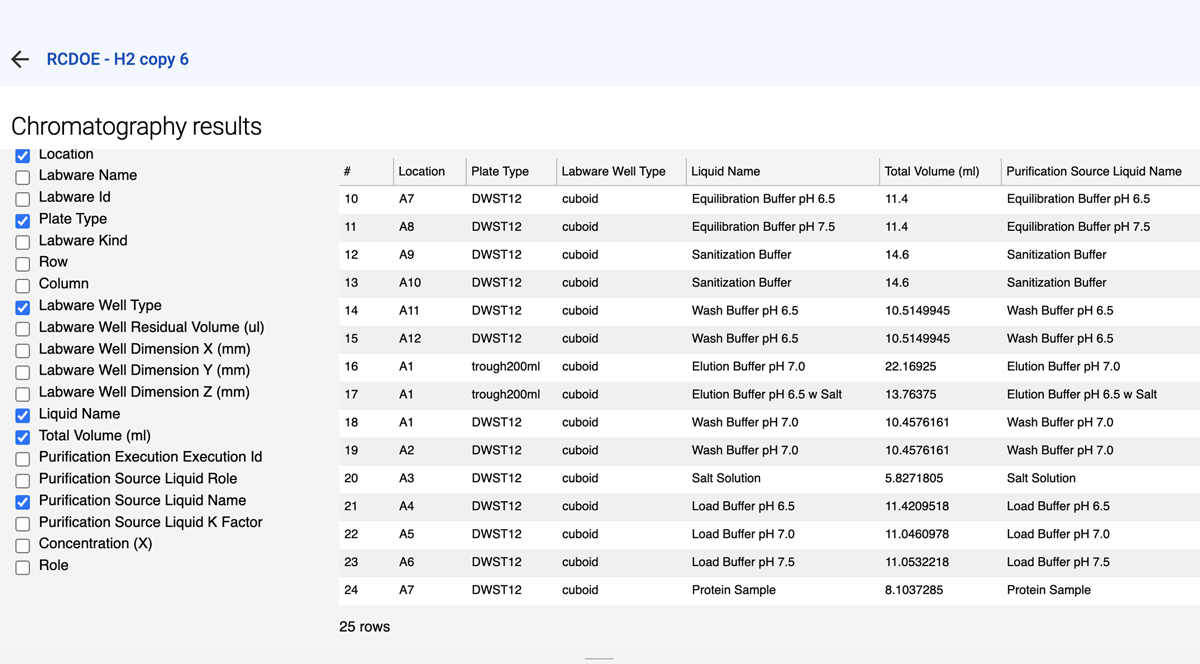
Task: Check Labware Well Residual Volume (ul)
Action: [23, 328]
